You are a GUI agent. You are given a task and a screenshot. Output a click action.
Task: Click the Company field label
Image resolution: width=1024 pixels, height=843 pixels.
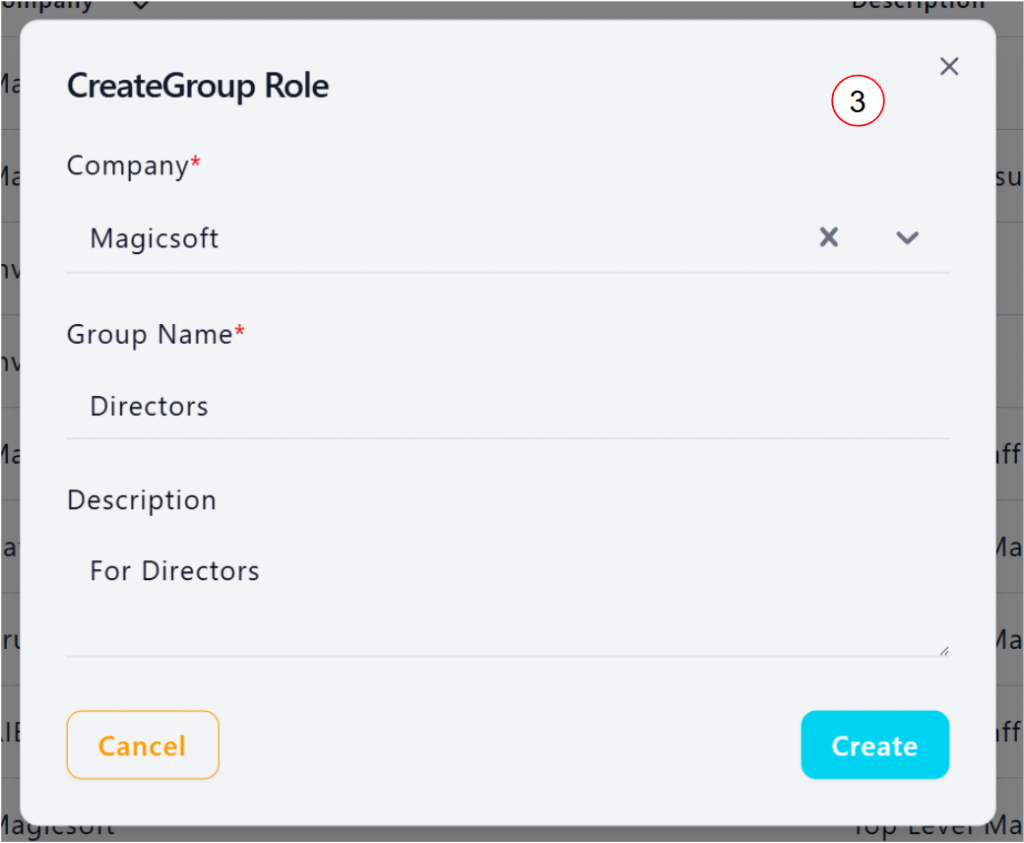127,166
